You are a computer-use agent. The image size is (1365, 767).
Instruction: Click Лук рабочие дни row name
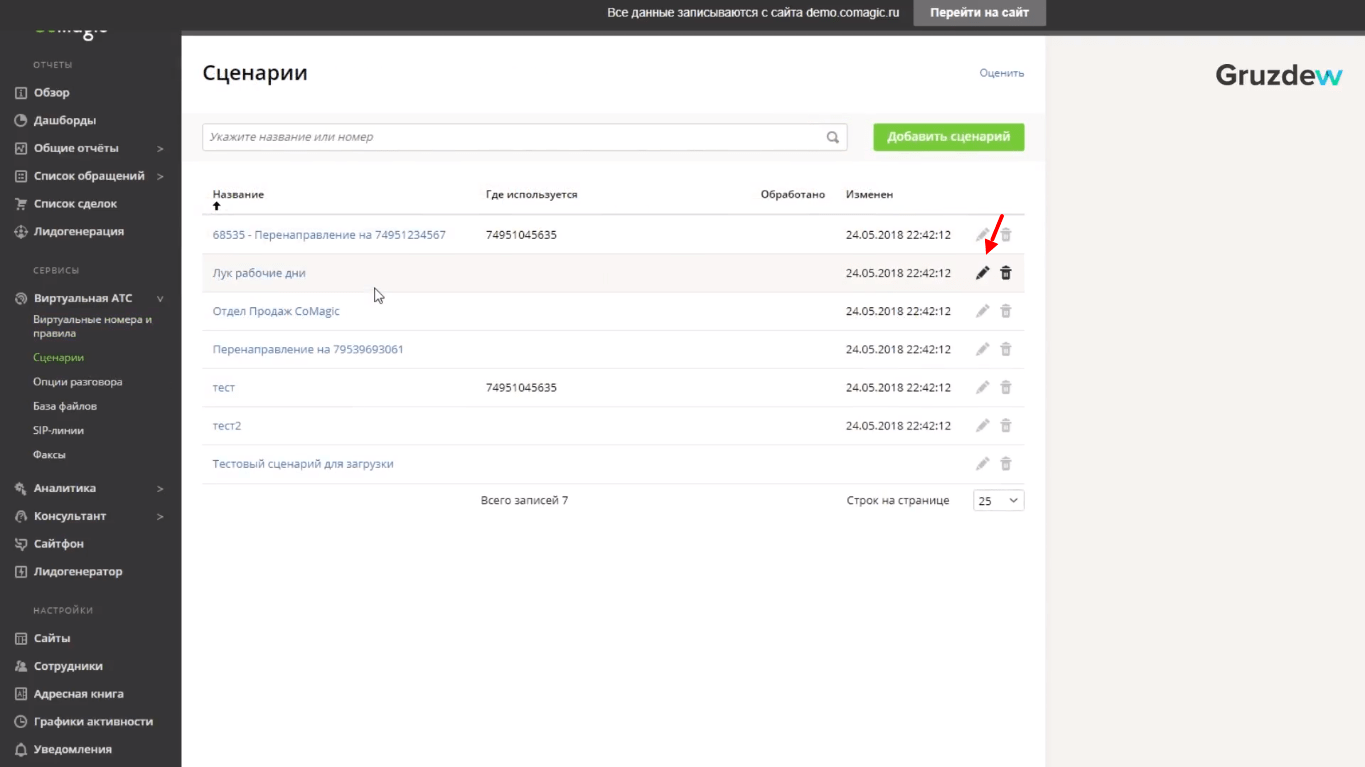click(x=259, y=273)
